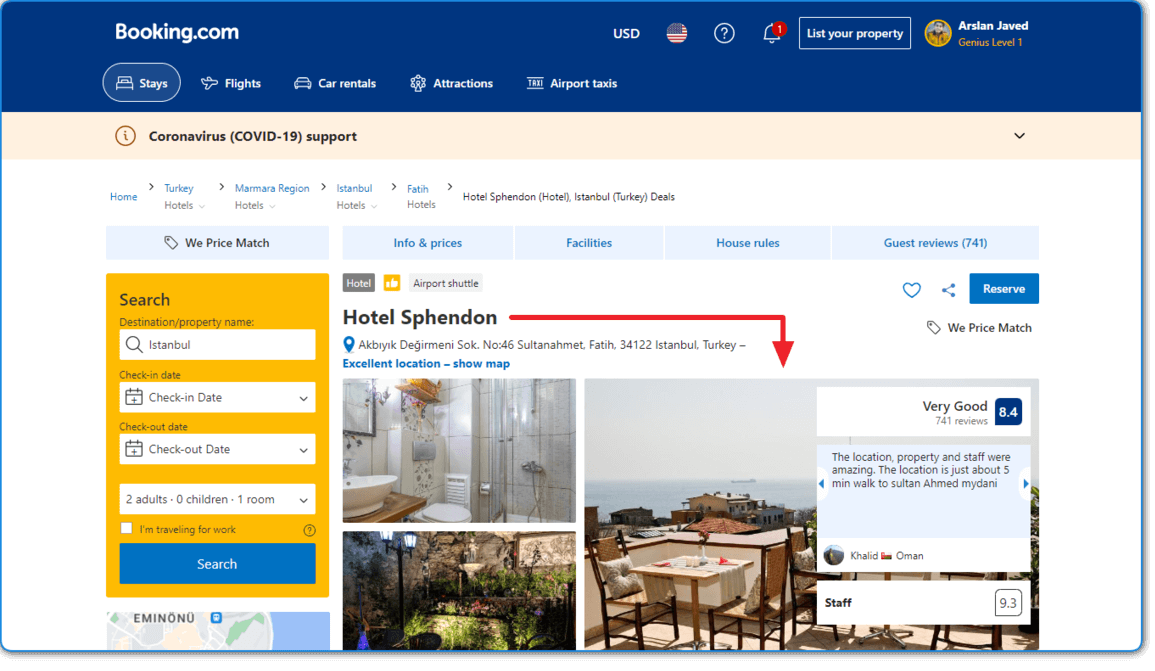View the Guest reviews (741) tab
Viewport: 1155px width, 671px height.
pyautogui.click(x=935, y=243)
